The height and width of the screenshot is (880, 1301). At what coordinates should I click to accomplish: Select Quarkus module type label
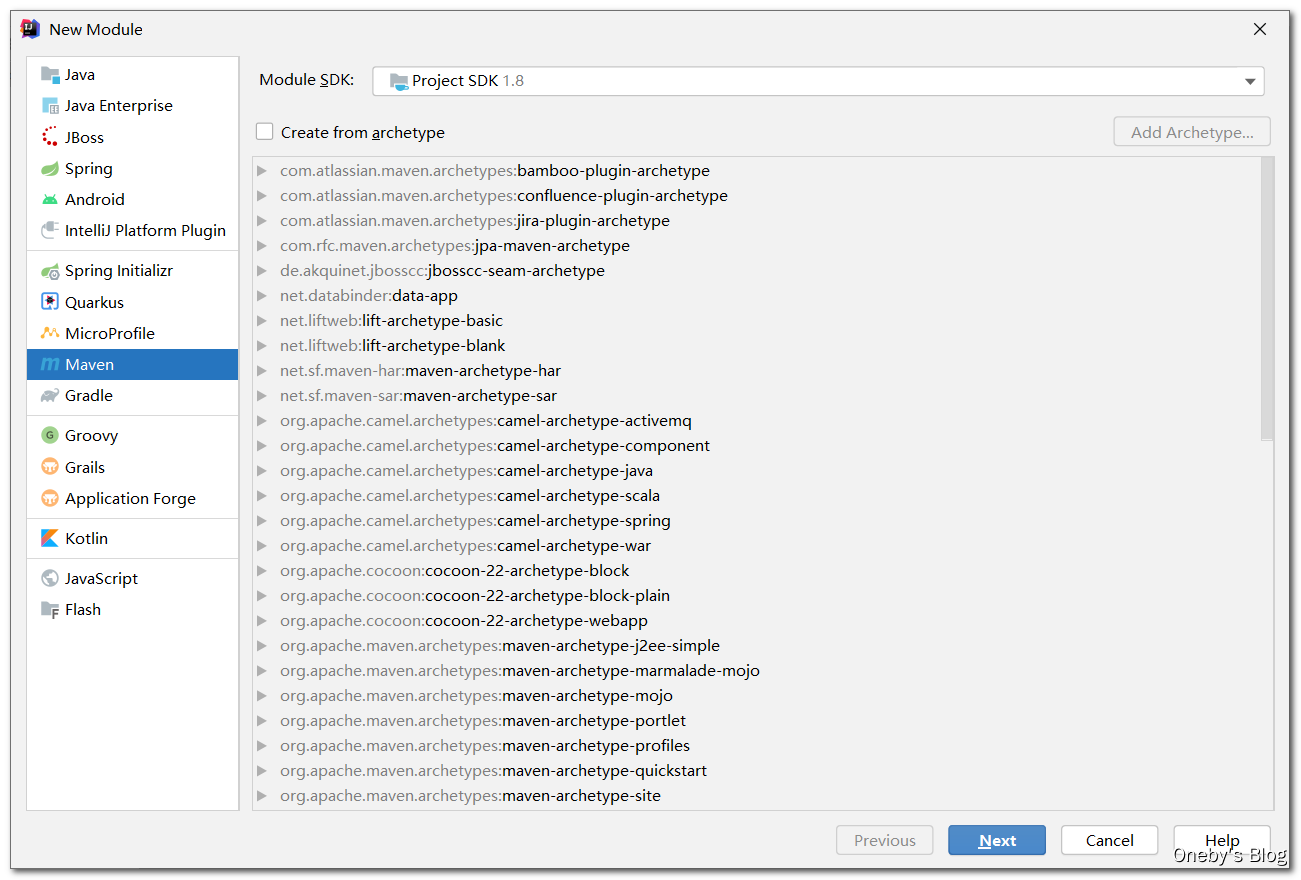[95, 302]
